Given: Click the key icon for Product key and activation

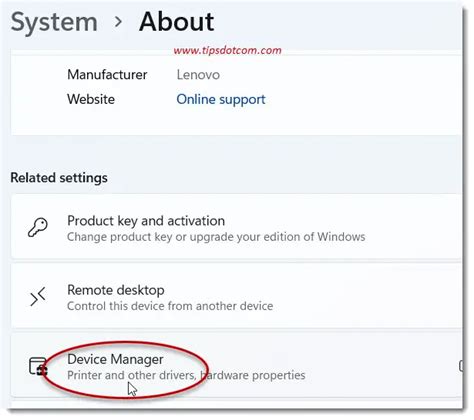Looking at the screenshot, I should (38, 228).
